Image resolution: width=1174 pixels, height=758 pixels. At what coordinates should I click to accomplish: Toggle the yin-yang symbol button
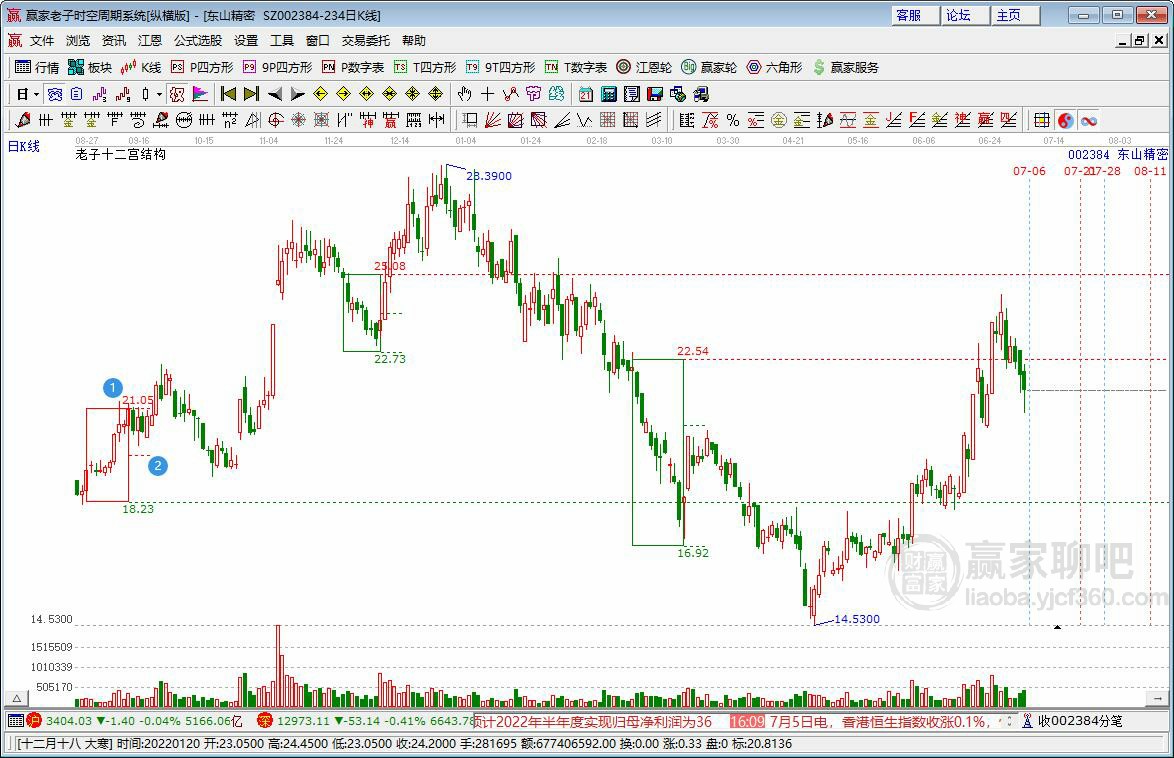coord(1065,120)
